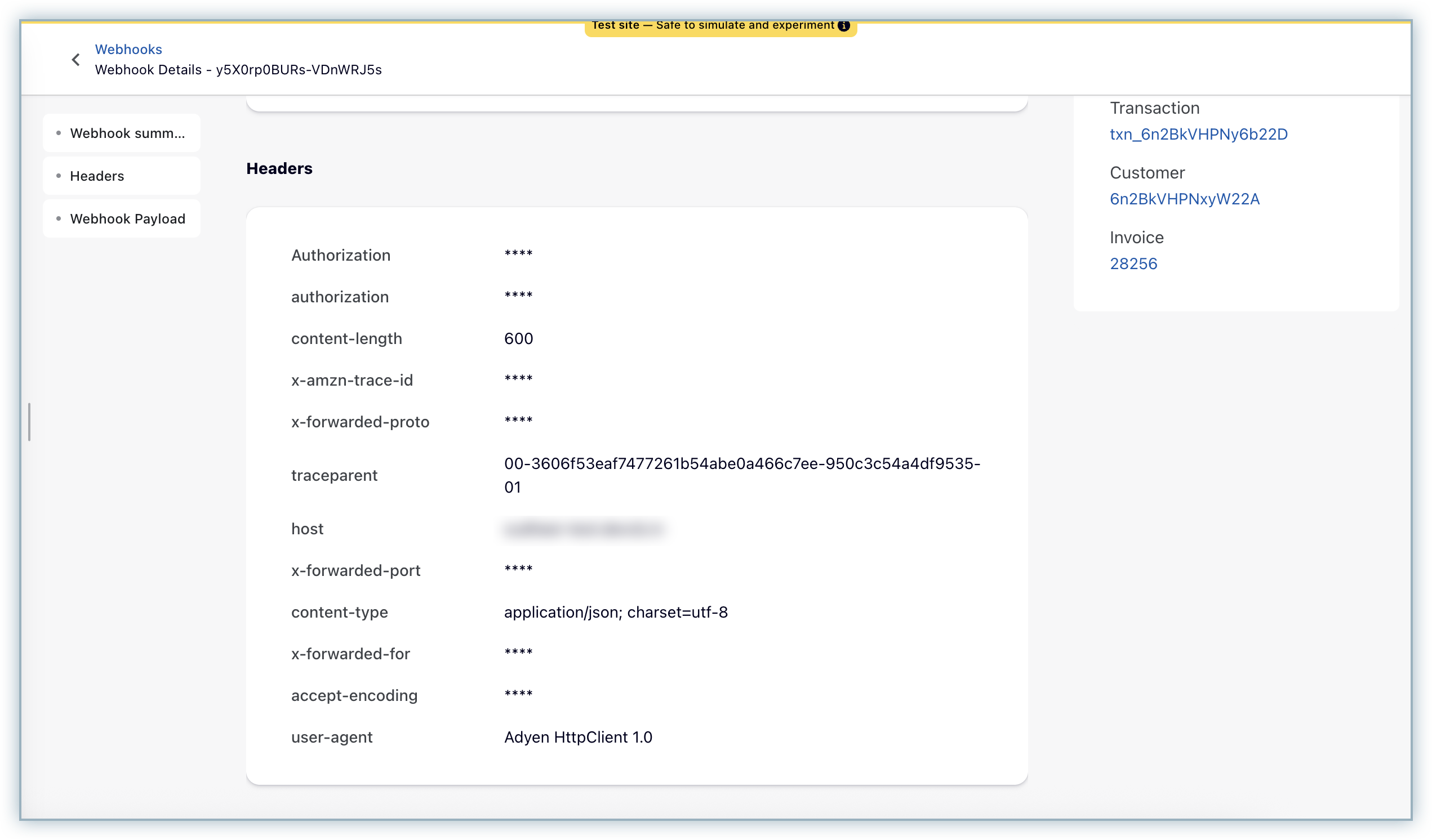Open customer 6n2BkVHPNxyW22A
Image resolution: width=1432 pixels, height=840 pixels.
tap(1184, 199)
